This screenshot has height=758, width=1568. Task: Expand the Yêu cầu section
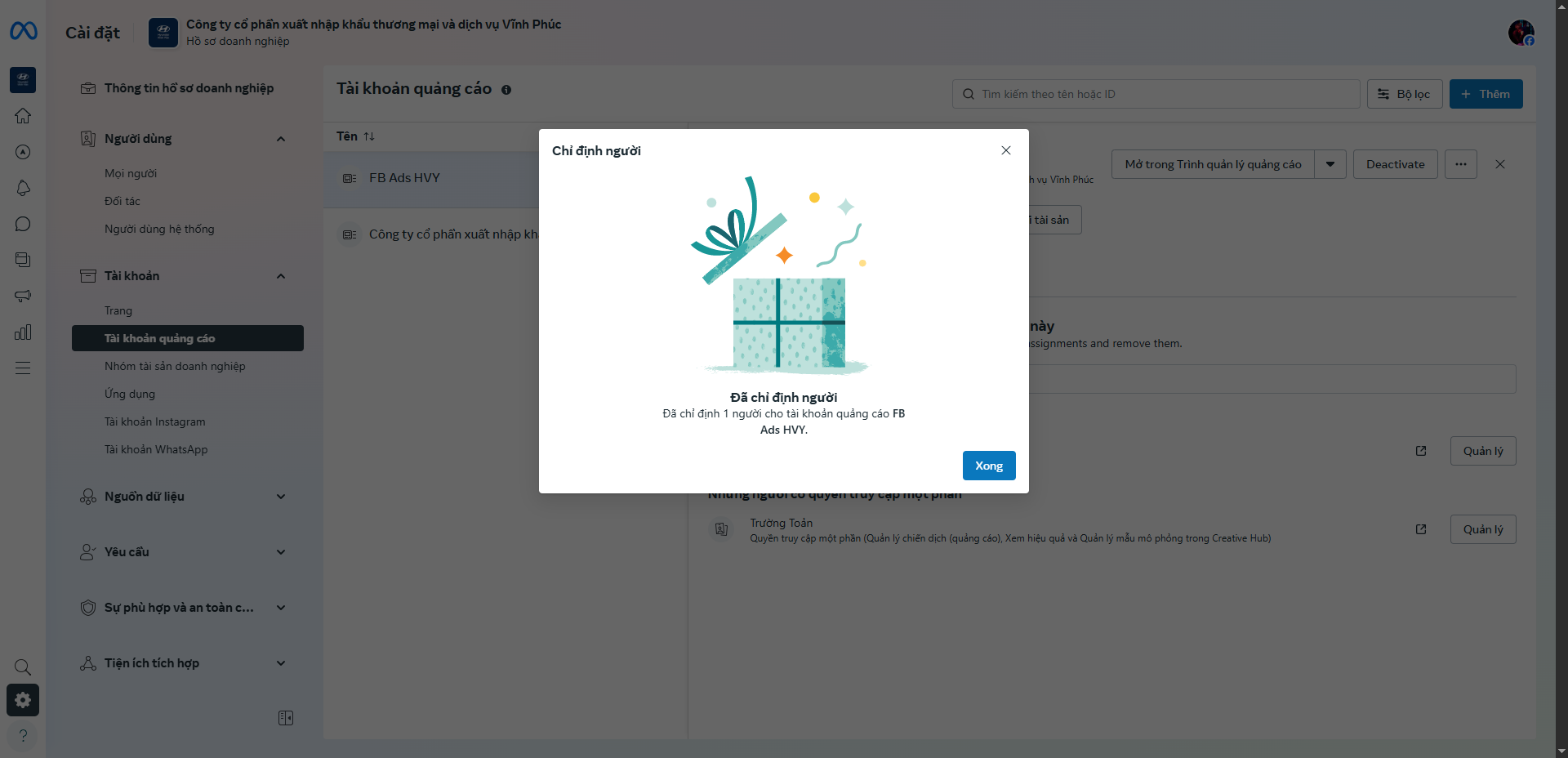(x=281, y=552)
